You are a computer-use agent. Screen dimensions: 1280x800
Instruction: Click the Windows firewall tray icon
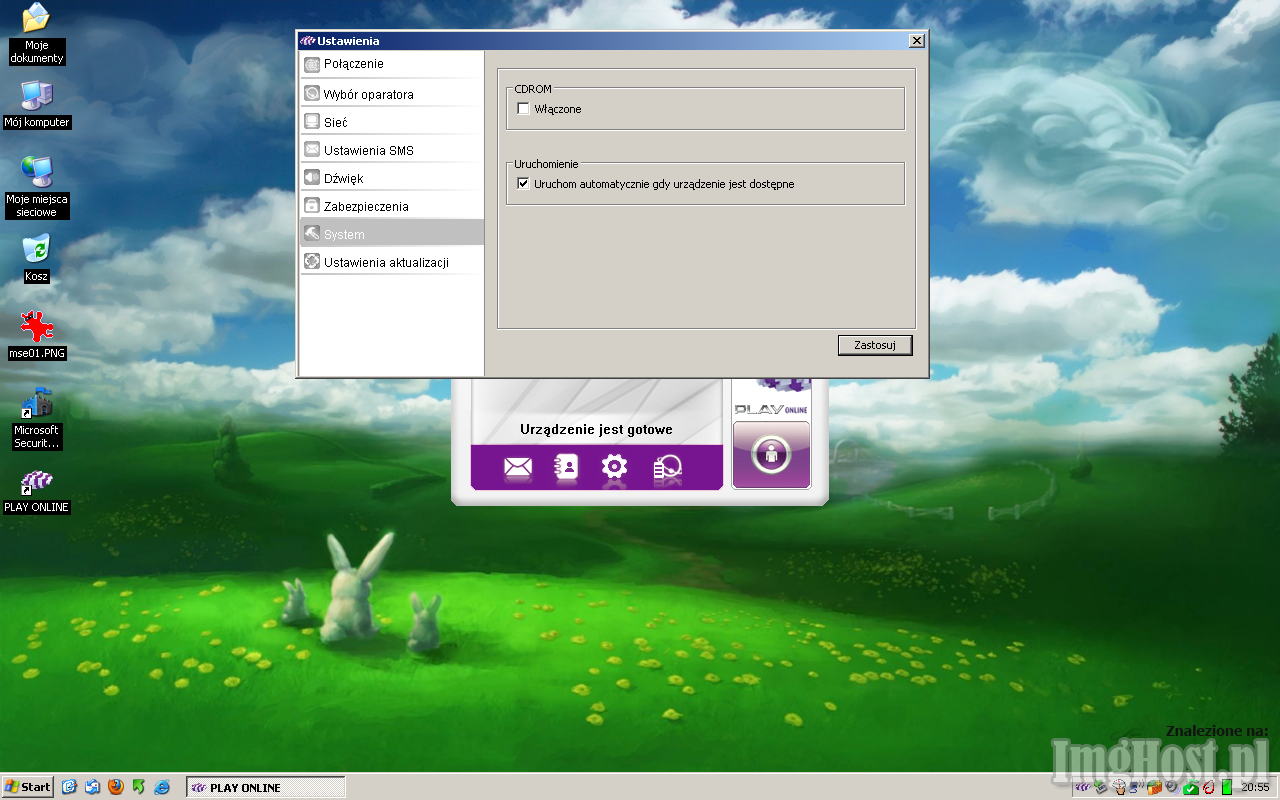1154,787
